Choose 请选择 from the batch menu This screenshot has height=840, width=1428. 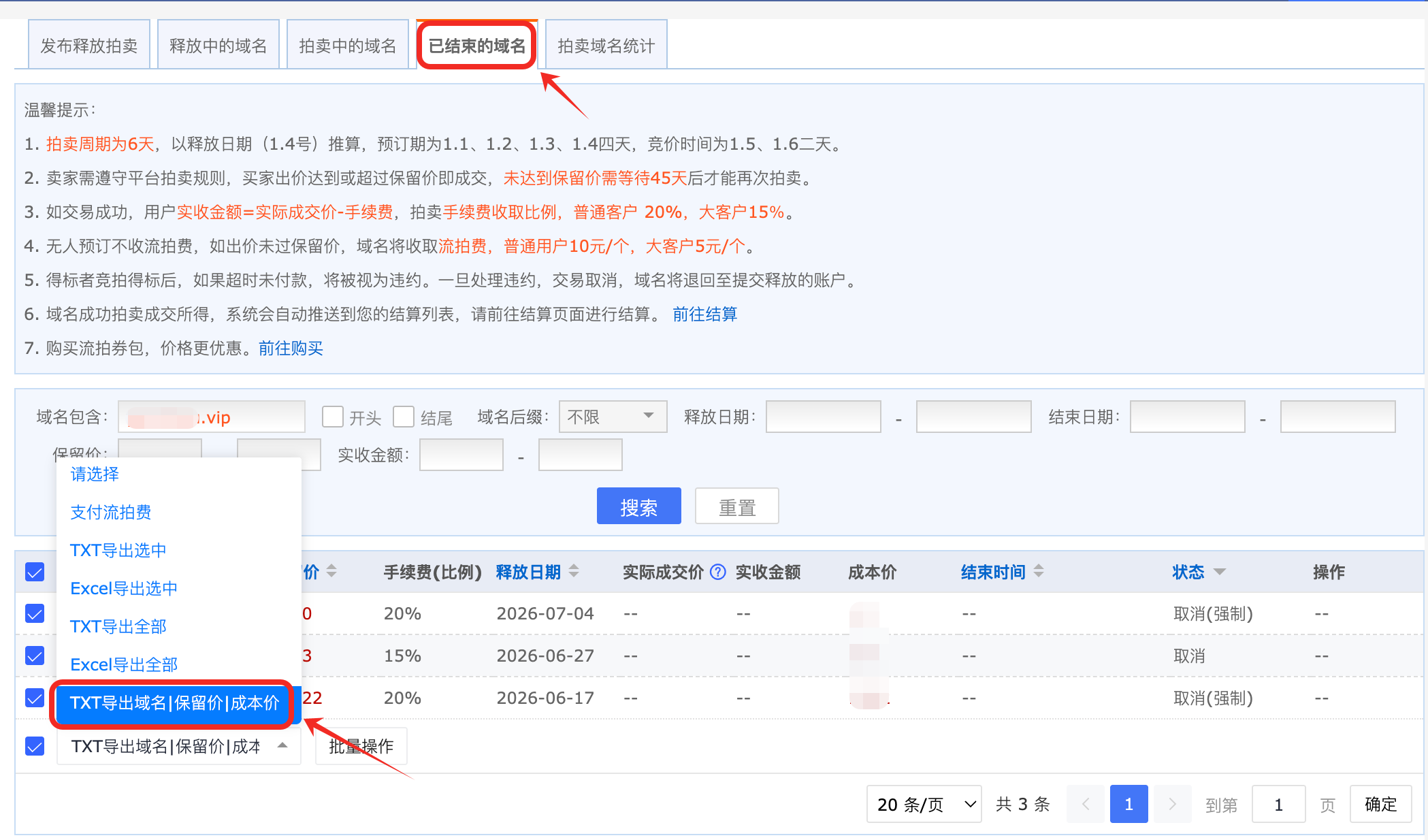179,474
